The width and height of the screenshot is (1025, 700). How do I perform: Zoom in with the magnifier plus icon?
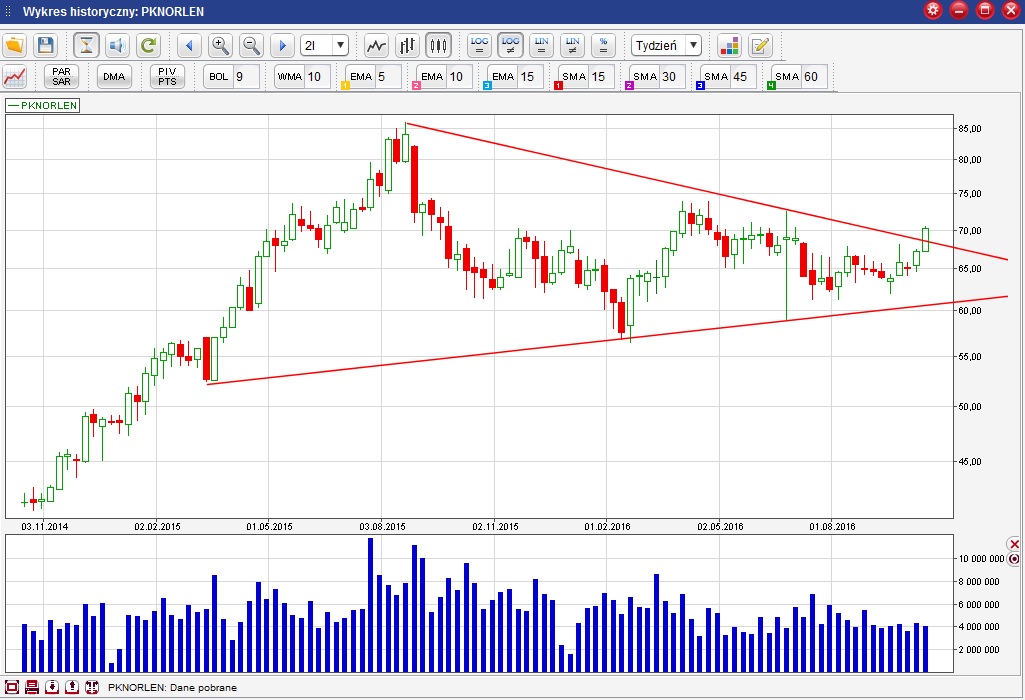[220, 45]
